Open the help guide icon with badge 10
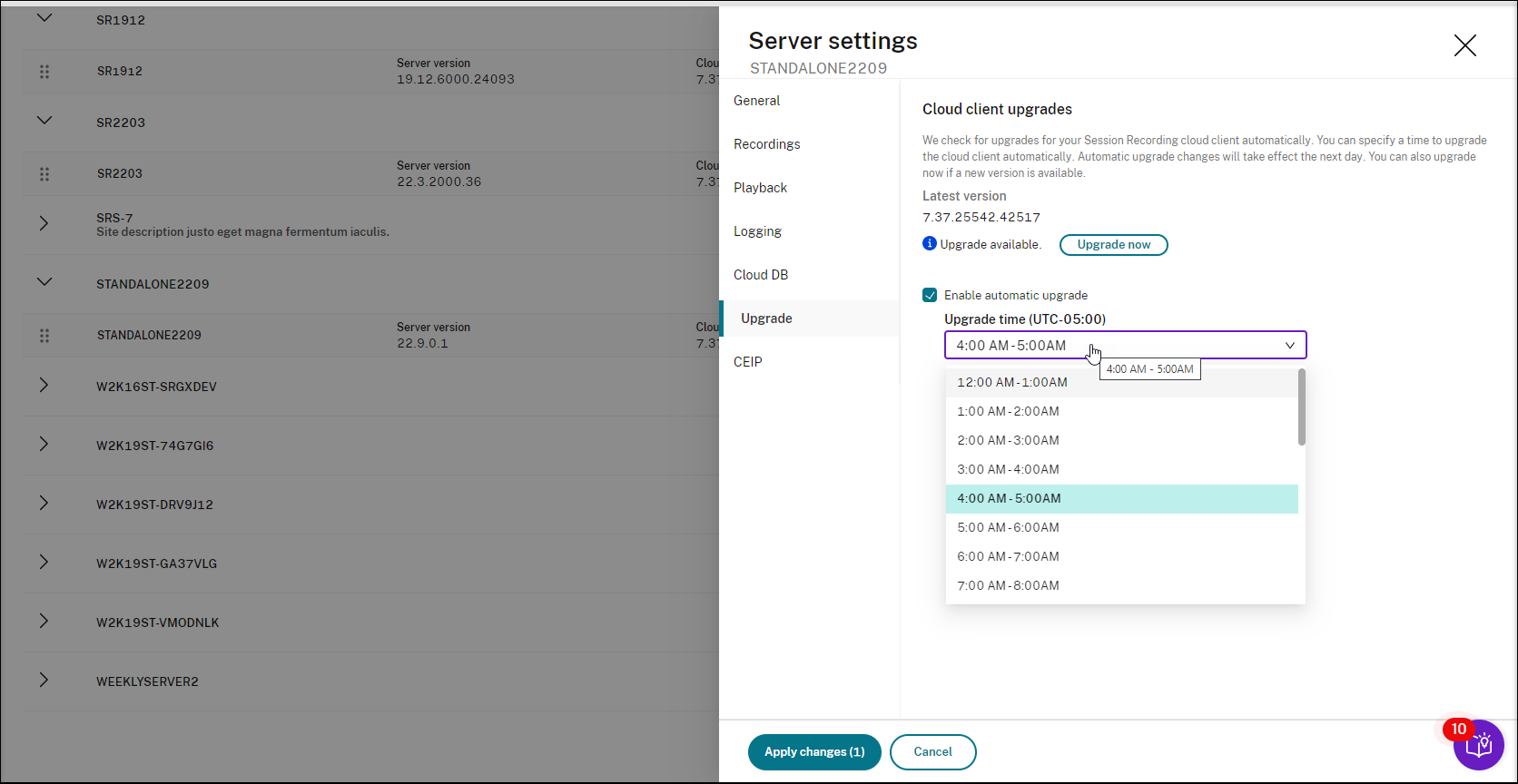Image resolution: width=1518 pixels, height=784 pixels. point(1478,745)
